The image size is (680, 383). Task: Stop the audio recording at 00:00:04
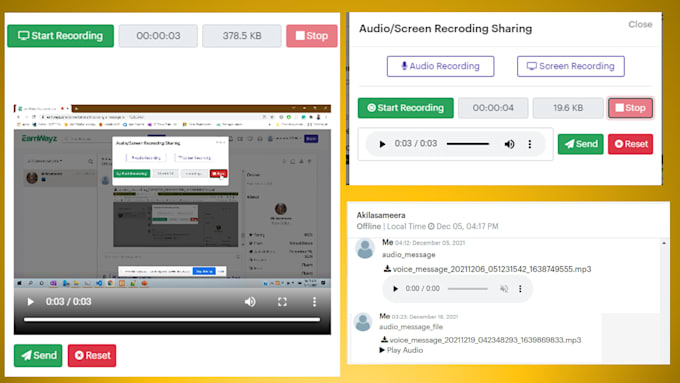pyautogui.click(x=631, y=108)
